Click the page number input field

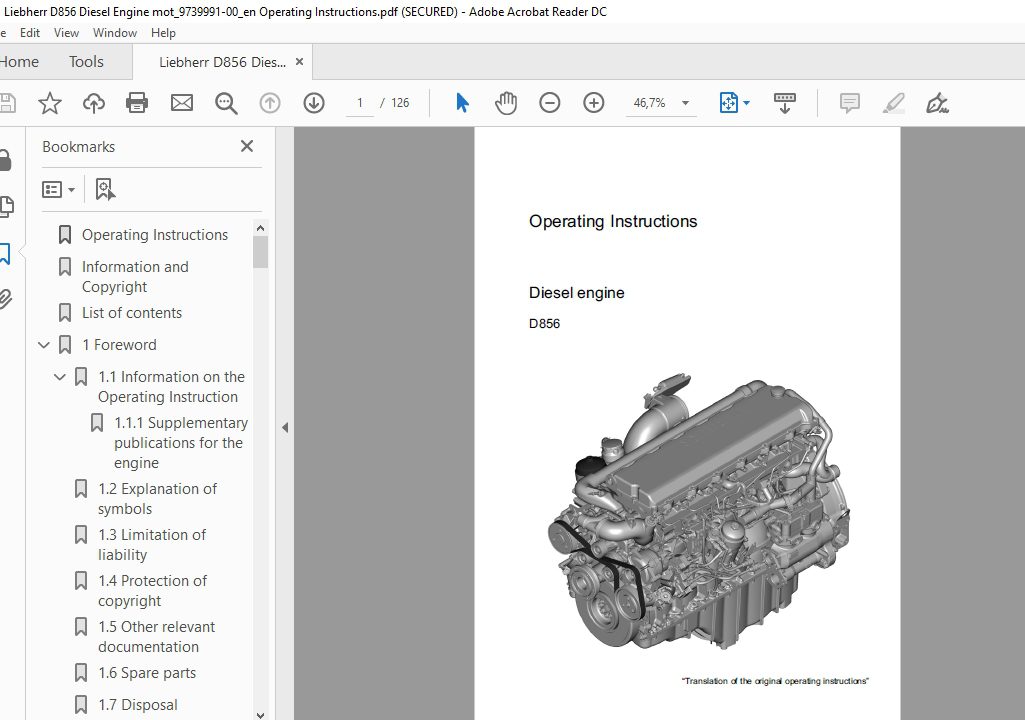[x=359, y=103]
